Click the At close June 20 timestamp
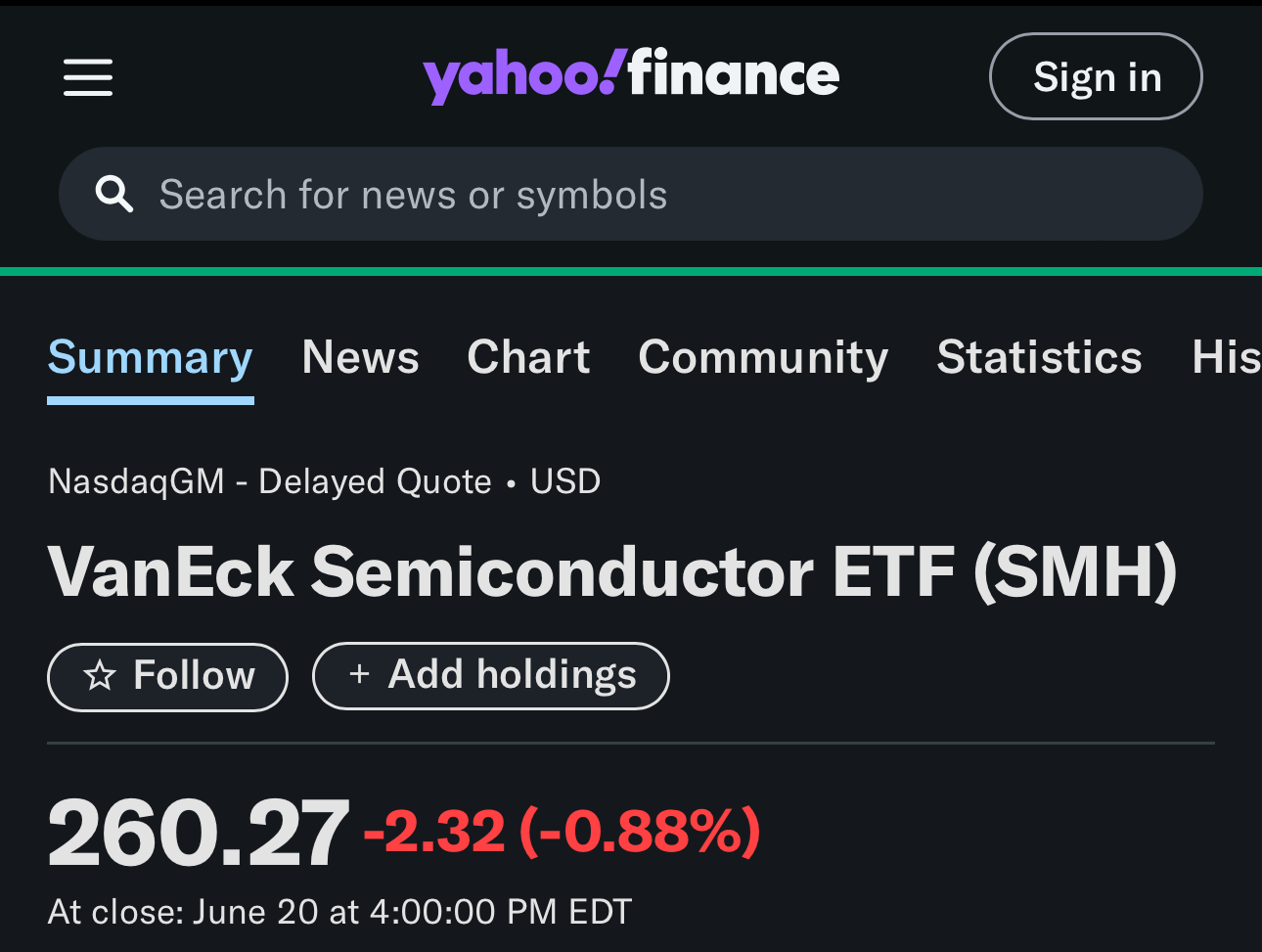 (x=339, y=912)
